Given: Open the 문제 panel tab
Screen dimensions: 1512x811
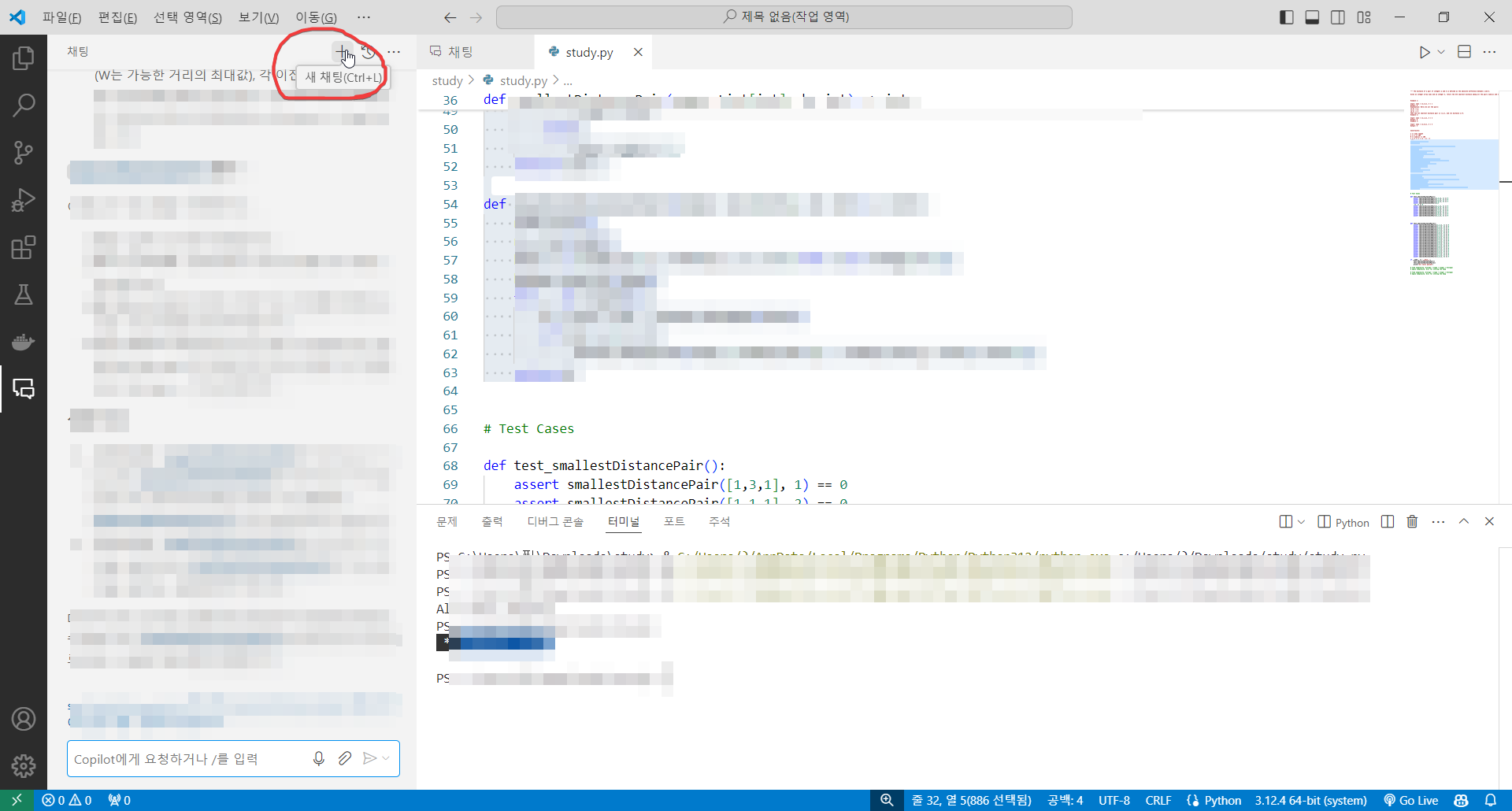Looking at the screenshot, I should pyautogui.click(x=447, y=521).
